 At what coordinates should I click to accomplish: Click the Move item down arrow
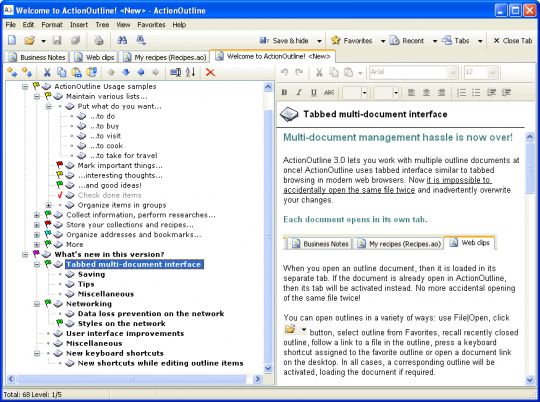(x=126, y=72)
